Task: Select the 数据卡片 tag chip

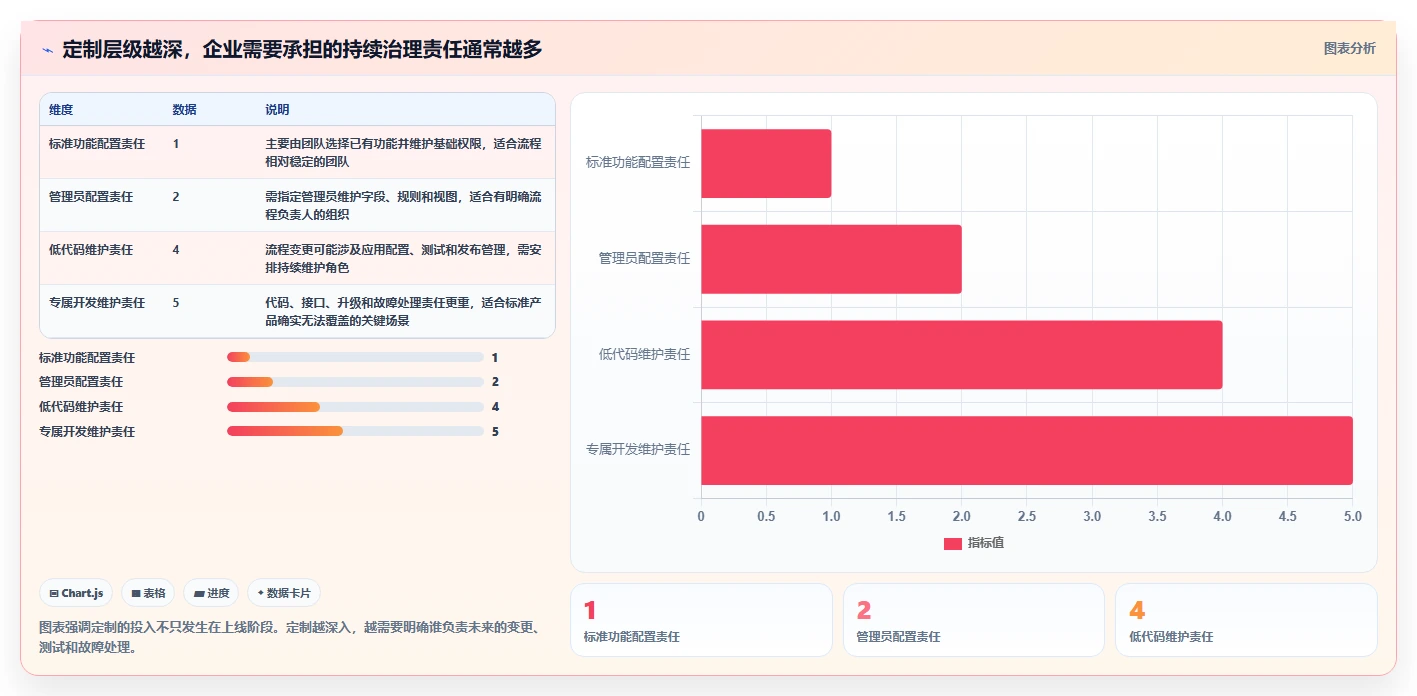Action: pos(284,593)
